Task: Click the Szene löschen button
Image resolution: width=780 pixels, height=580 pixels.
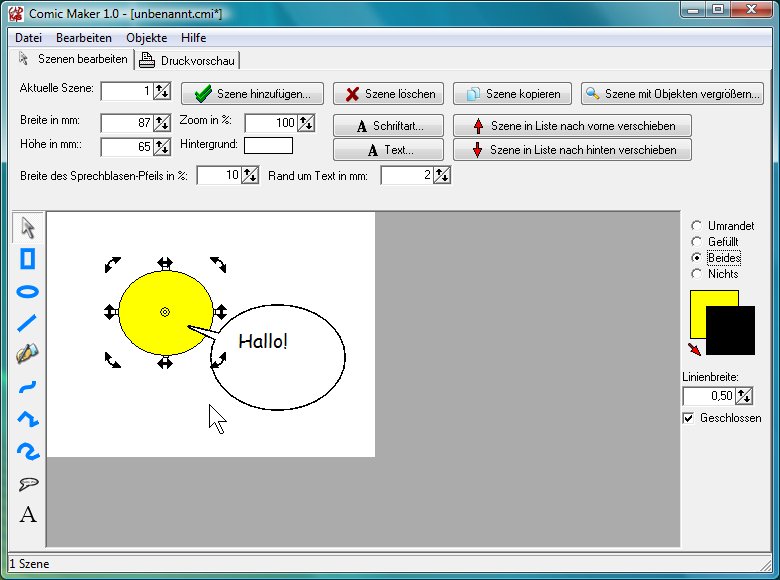Action: pyautogui.click(x=390, y=94)
